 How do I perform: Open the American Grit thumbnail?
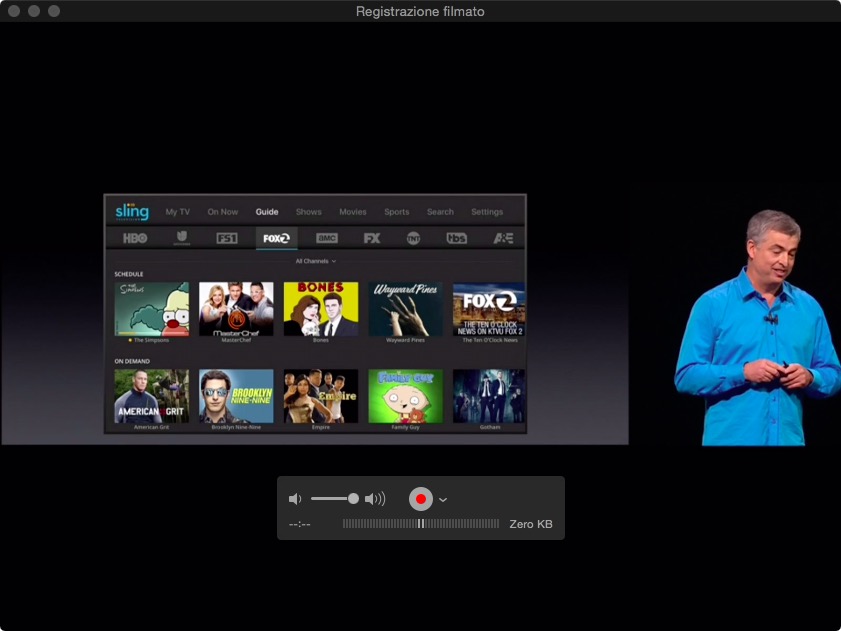152,396
